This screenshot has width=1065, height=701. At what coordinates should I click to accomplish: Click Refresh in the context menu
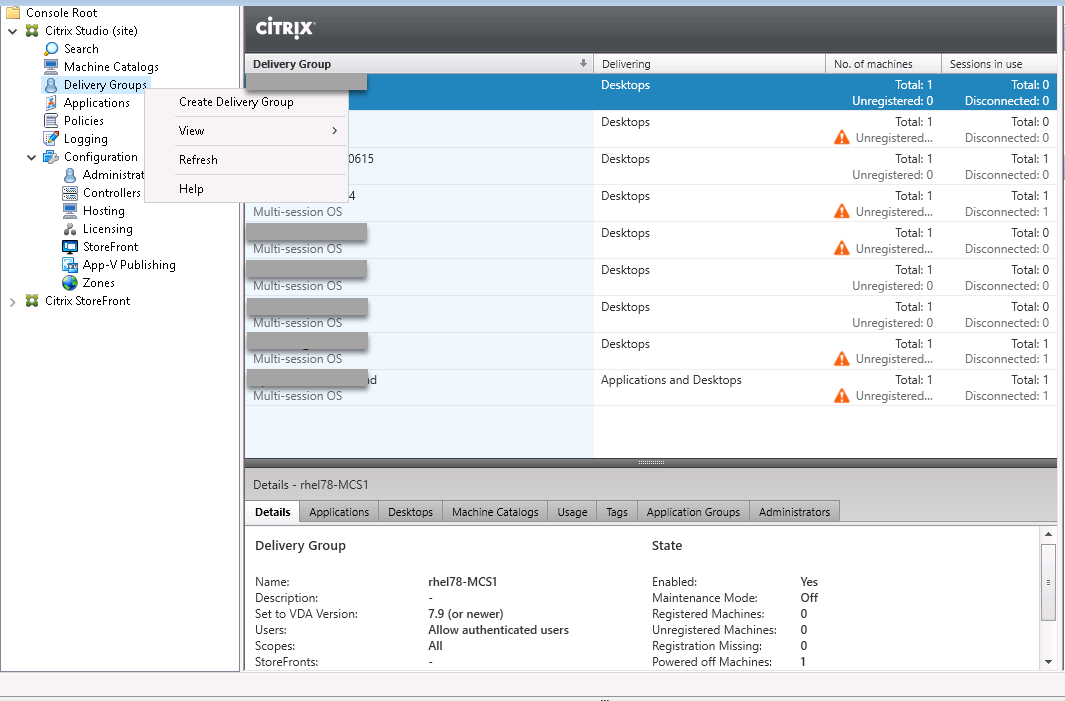(x=198, y=160)
